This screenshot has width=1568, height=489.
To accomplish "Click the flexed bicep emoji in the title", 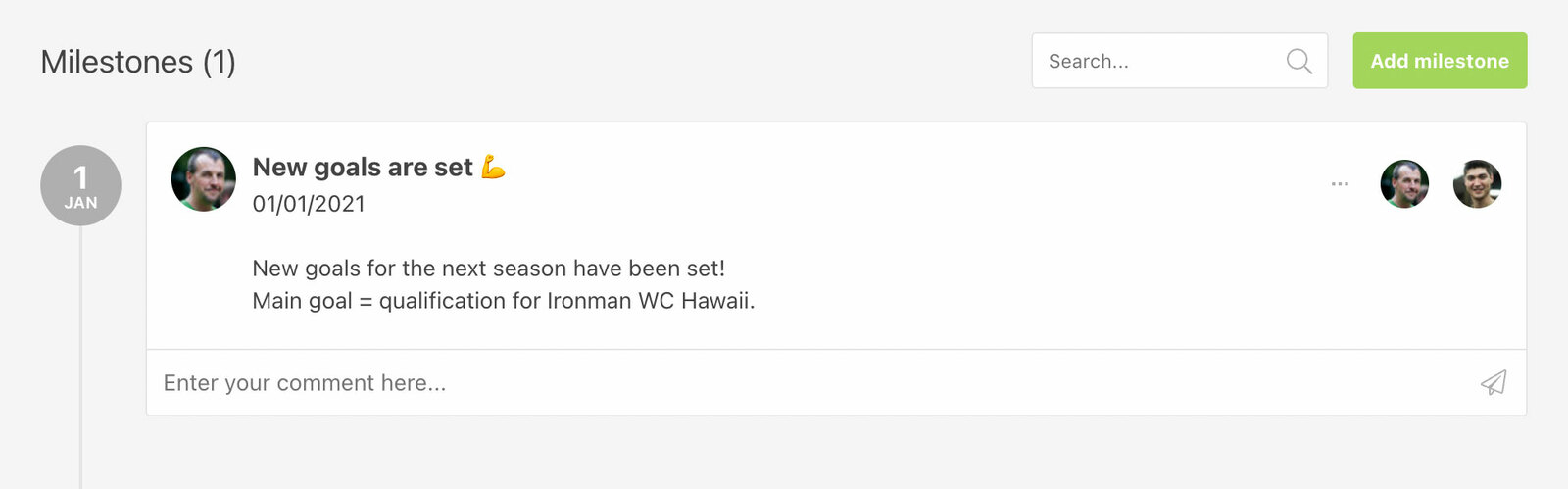I will coord(494,168).
